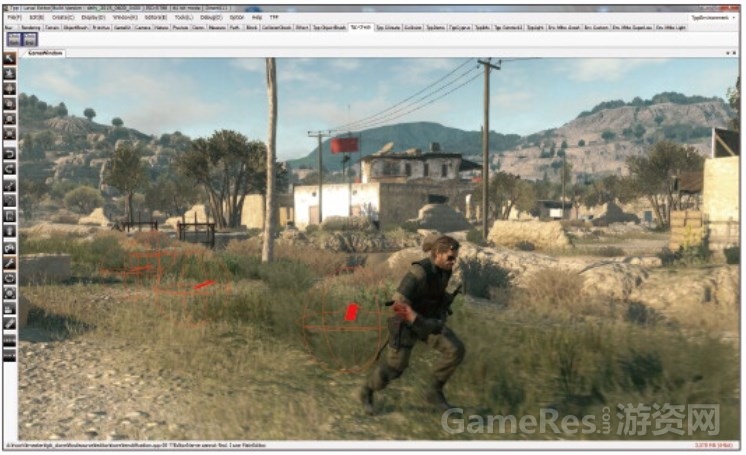The width and height of the screenshot is (746, 455).
Task: Click the red memory readout in status bar
Action: [713, 445]
